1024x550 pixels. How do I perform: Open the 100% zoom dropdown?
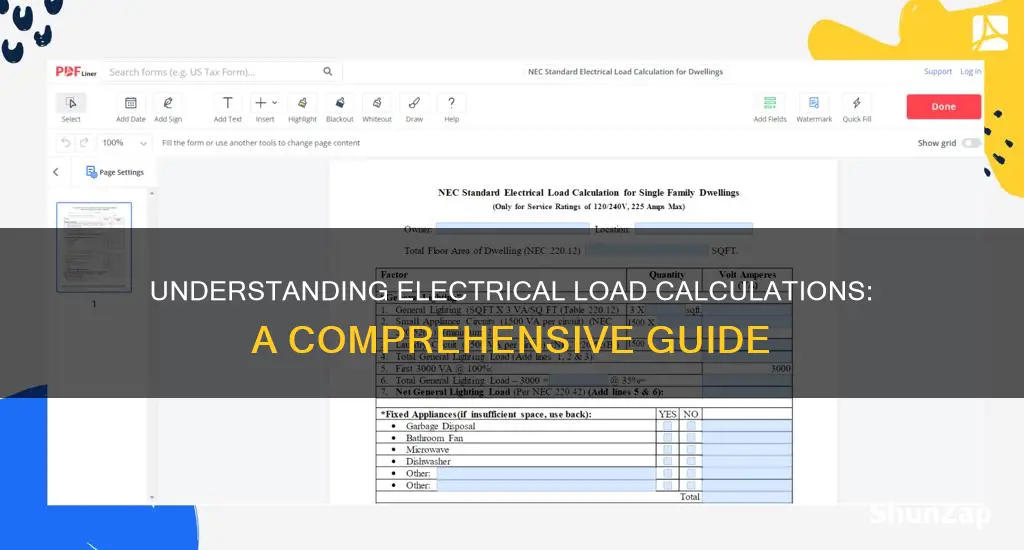pos(124,142)
